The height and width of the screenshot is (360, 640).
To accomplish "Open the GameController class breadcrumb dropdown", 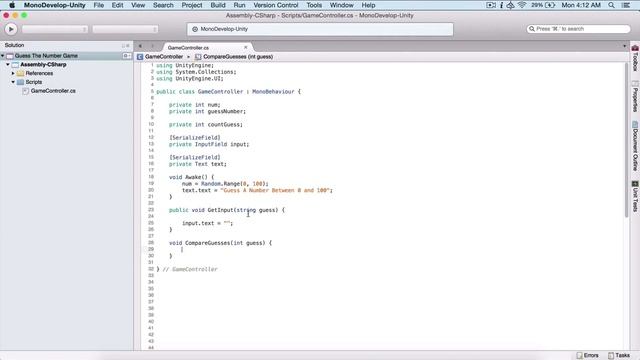I will [160, 57].
